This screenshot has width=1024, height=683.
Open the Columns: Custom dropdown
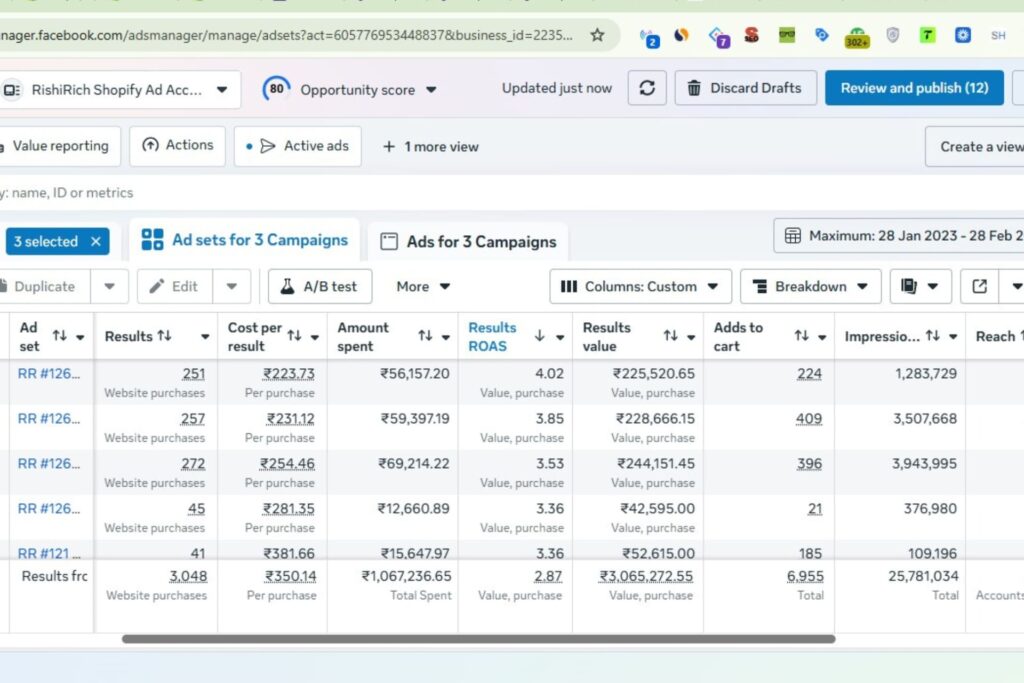(640, 287)
